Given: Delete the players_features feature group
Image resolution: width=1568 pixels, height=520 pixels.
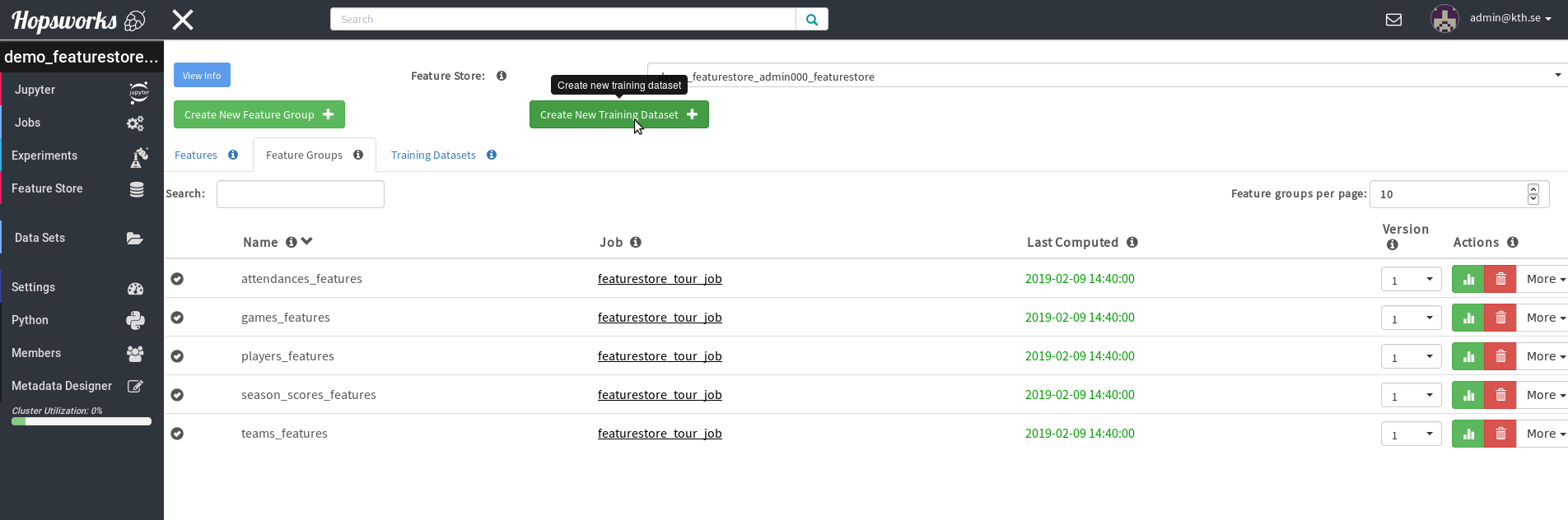Looking at the screenshot, I should click(x=1500, y=356).
